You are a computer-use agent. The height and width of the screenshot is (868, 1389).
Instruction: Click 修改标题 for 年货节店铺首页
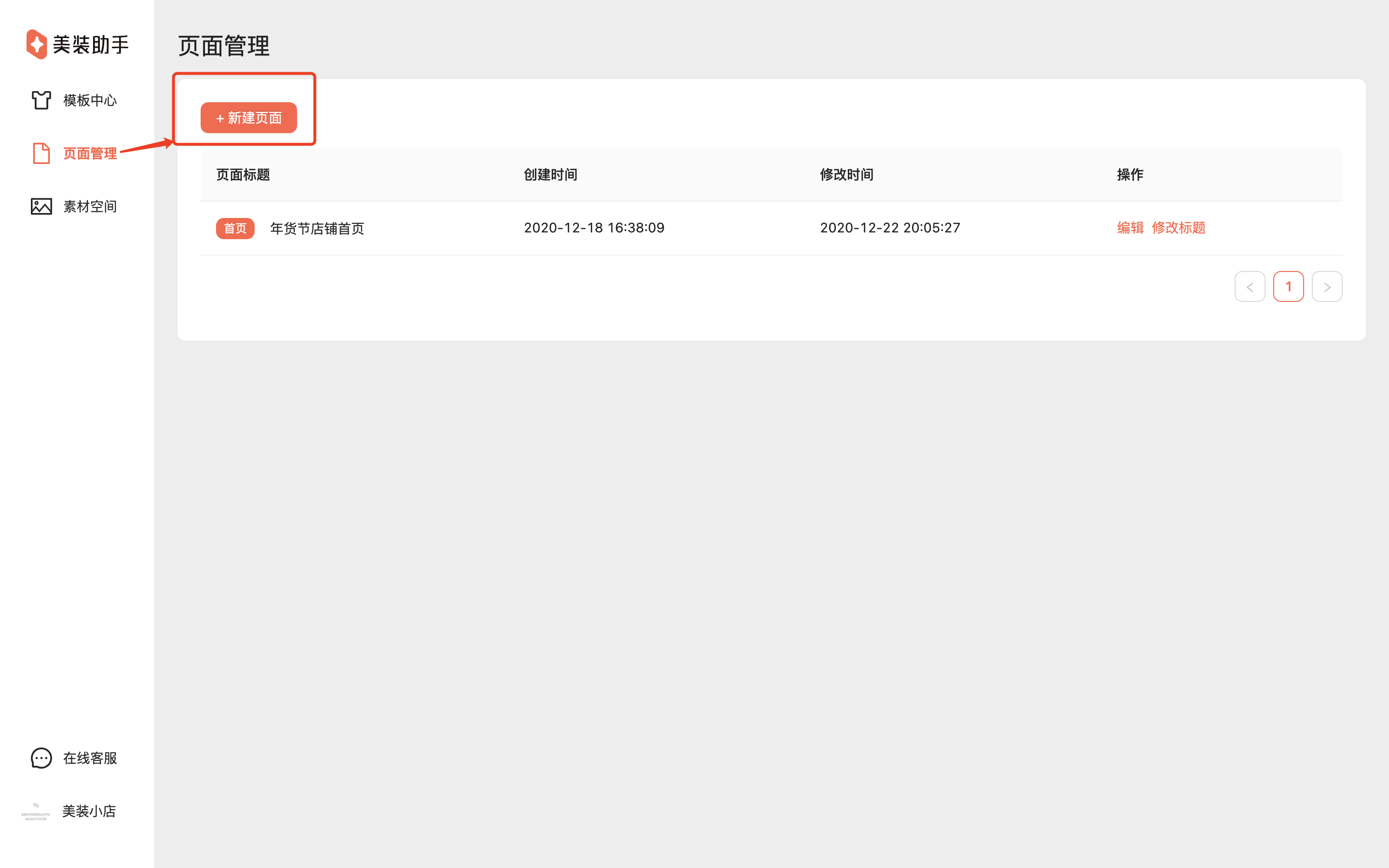coord(1178,228)
